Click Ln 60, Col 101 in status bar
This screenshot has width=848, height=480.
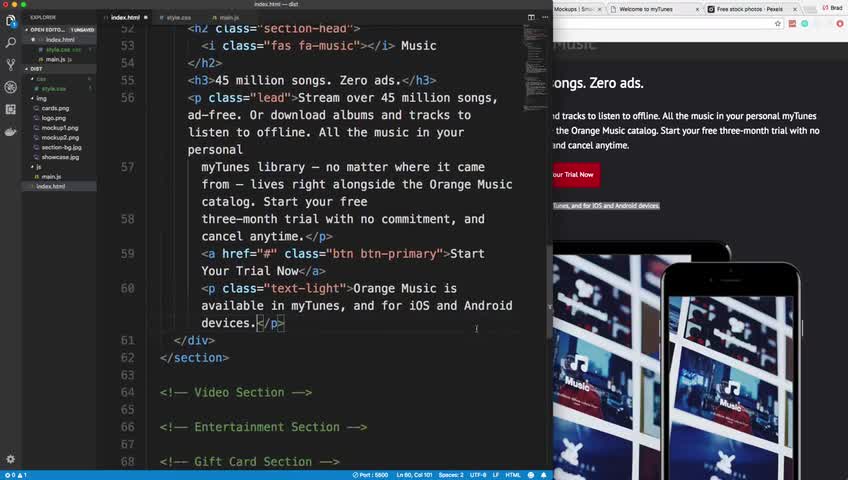point(414,475)
